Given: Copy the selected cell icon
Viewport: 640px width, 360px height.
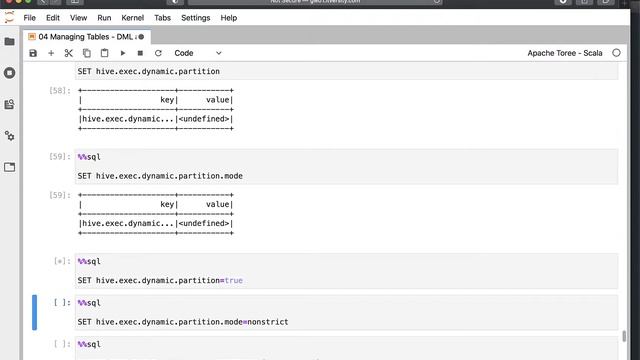Looking at the screenshot, I should point(87,53).
